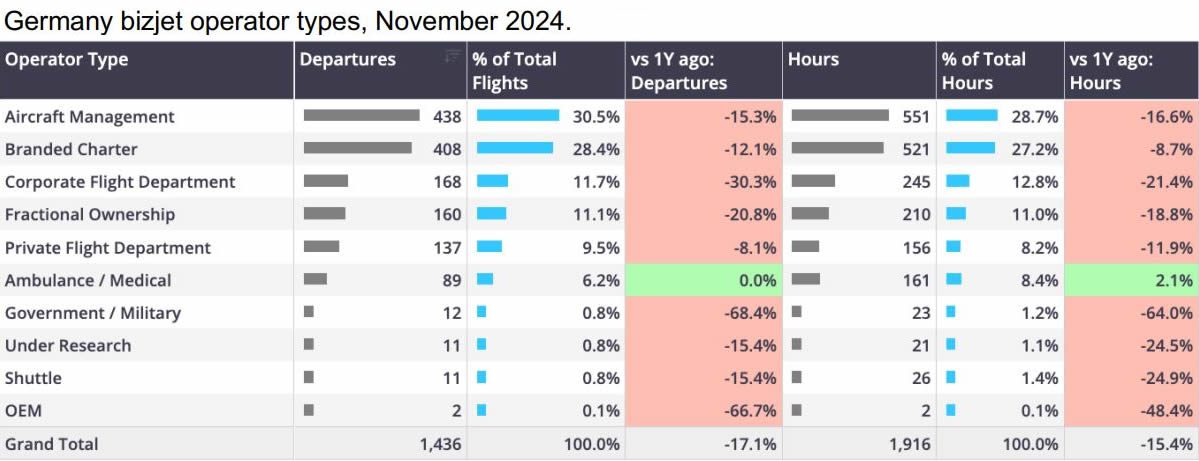The width and height of the screenshot is (1199, 461).
Task: Click the blue 28.4% bar for Branded Charter
Action: tap(514, 149)
